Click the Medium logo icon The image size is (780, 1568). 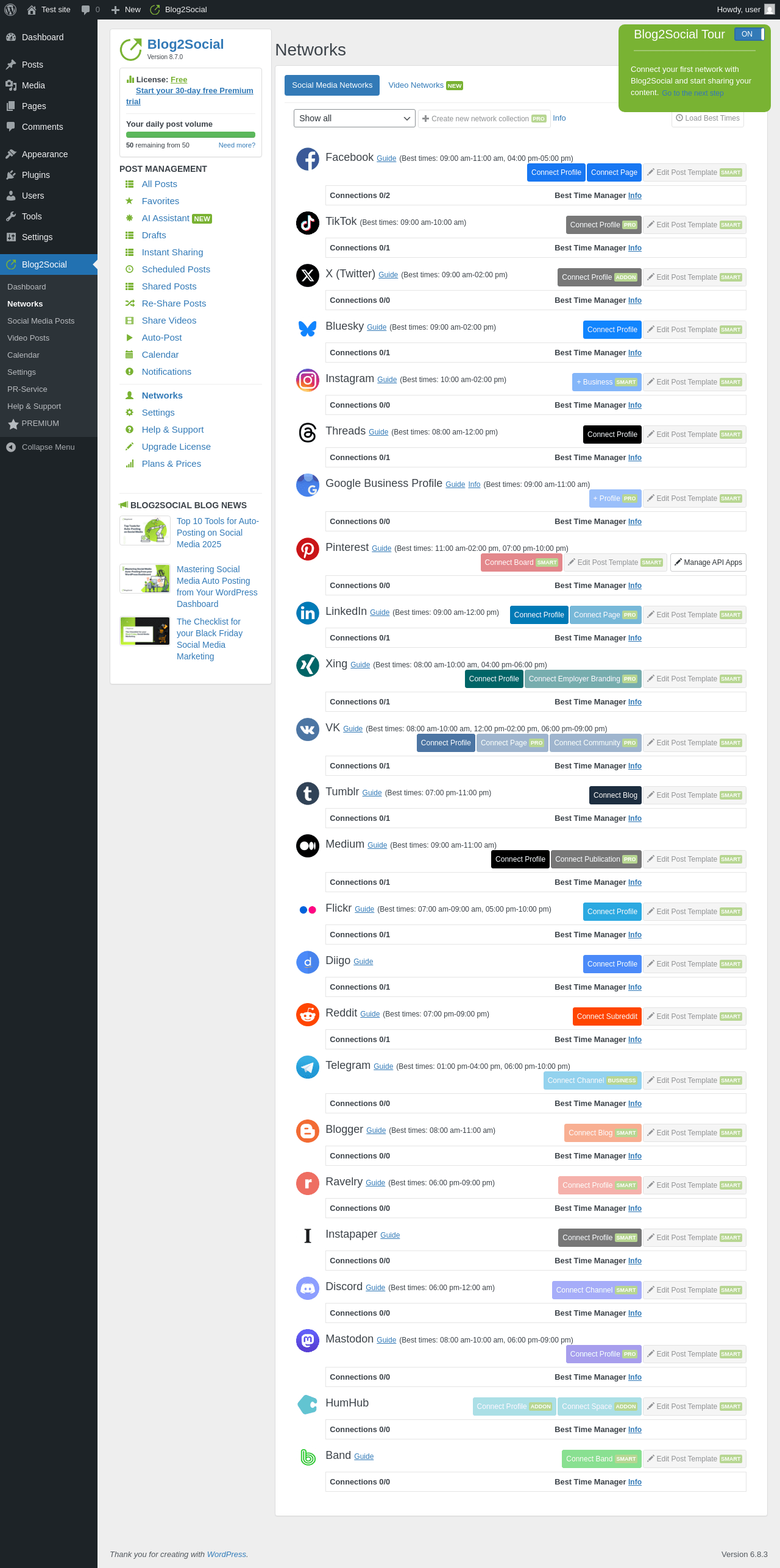(x=308, y=846)
